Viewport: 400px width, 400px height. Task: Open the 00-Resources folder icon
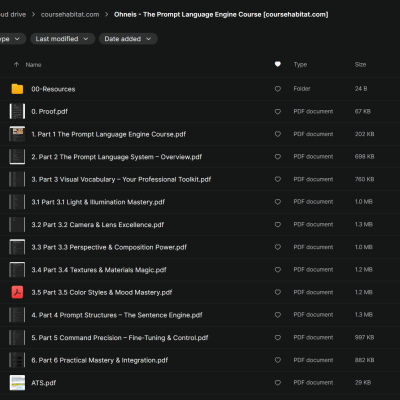tap(17, 89)
